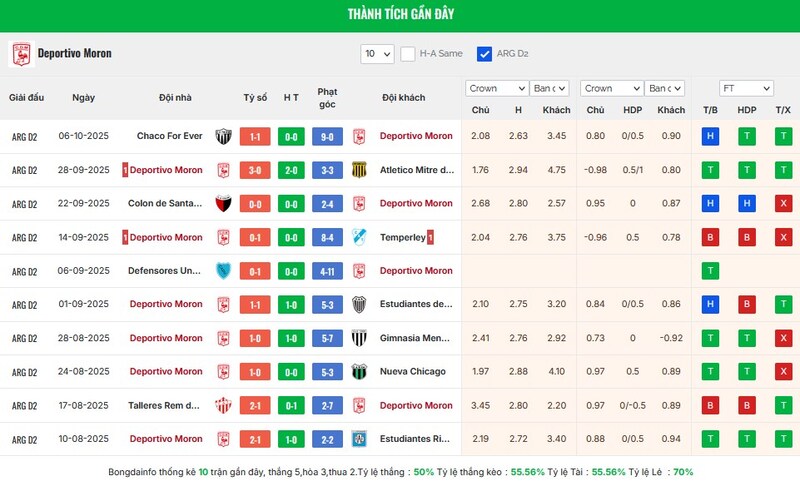Click the Nueva Chicago team crest
Screen dimensions: 800x486
(359, 372)
